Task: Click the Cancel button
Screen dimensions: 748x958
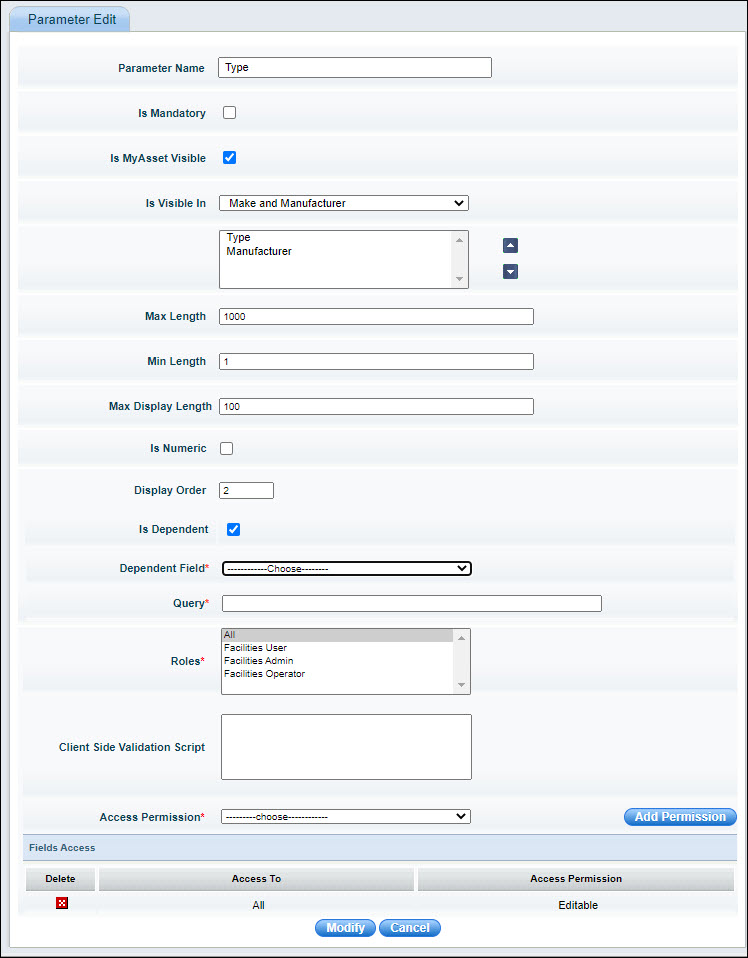Action: (409, 928)
